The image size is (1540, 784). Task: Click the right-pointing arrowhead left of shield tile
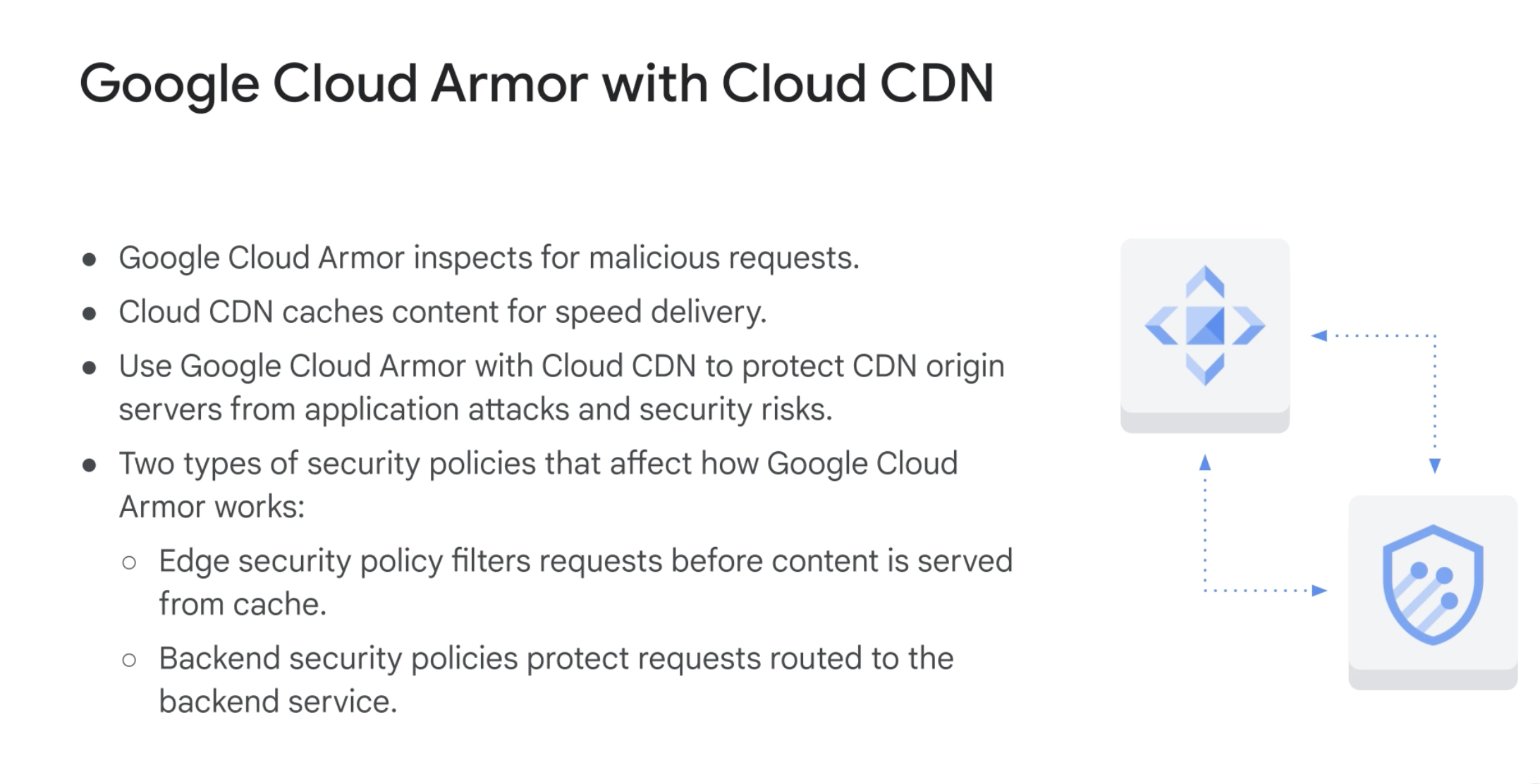click(1319, 591)
